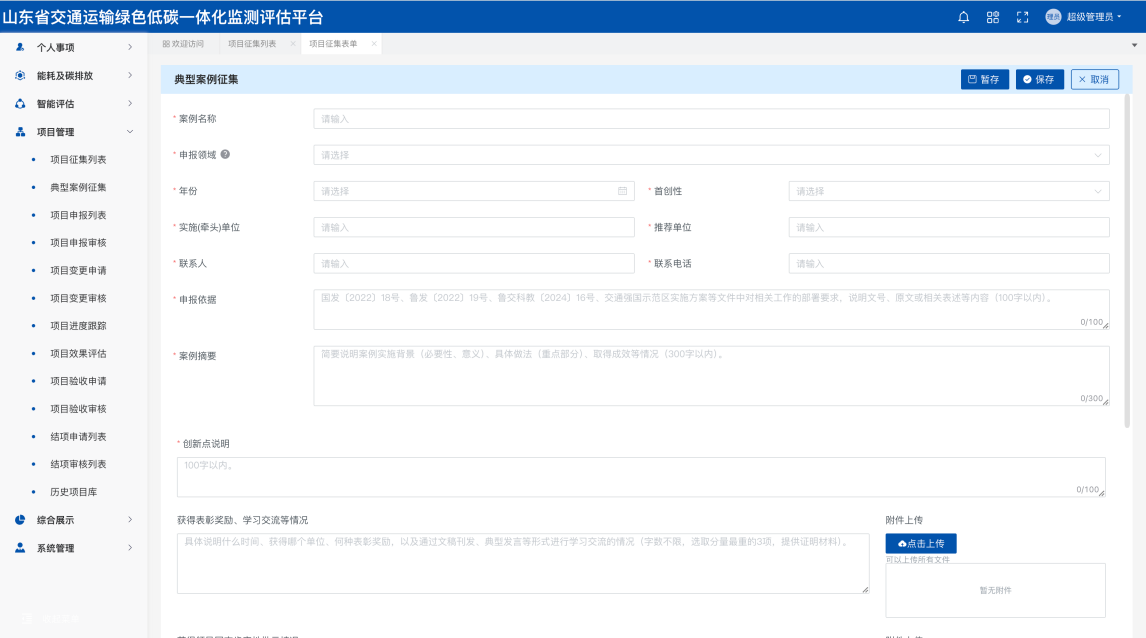Open the 首创性 dropdown
The image size is (1146, 638).
pos(948,191)
